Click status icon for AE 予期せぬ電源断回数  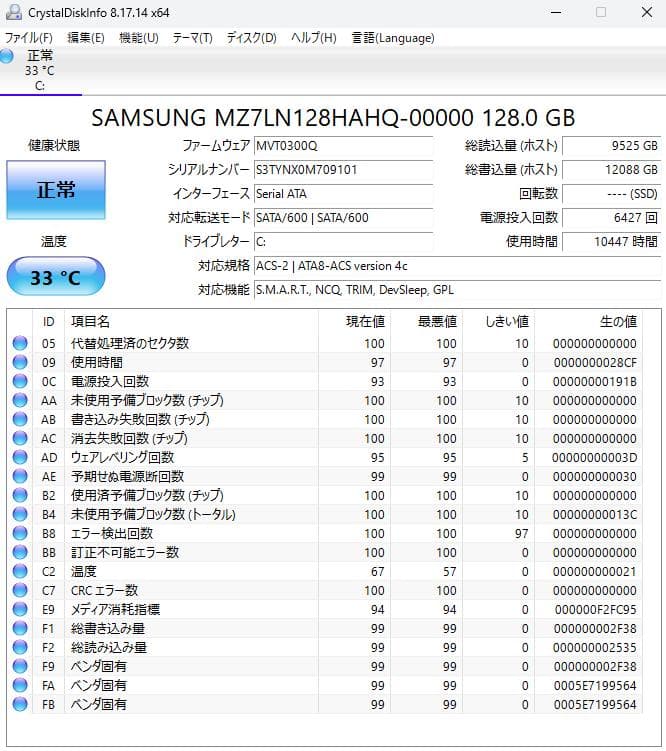(20, 476)
